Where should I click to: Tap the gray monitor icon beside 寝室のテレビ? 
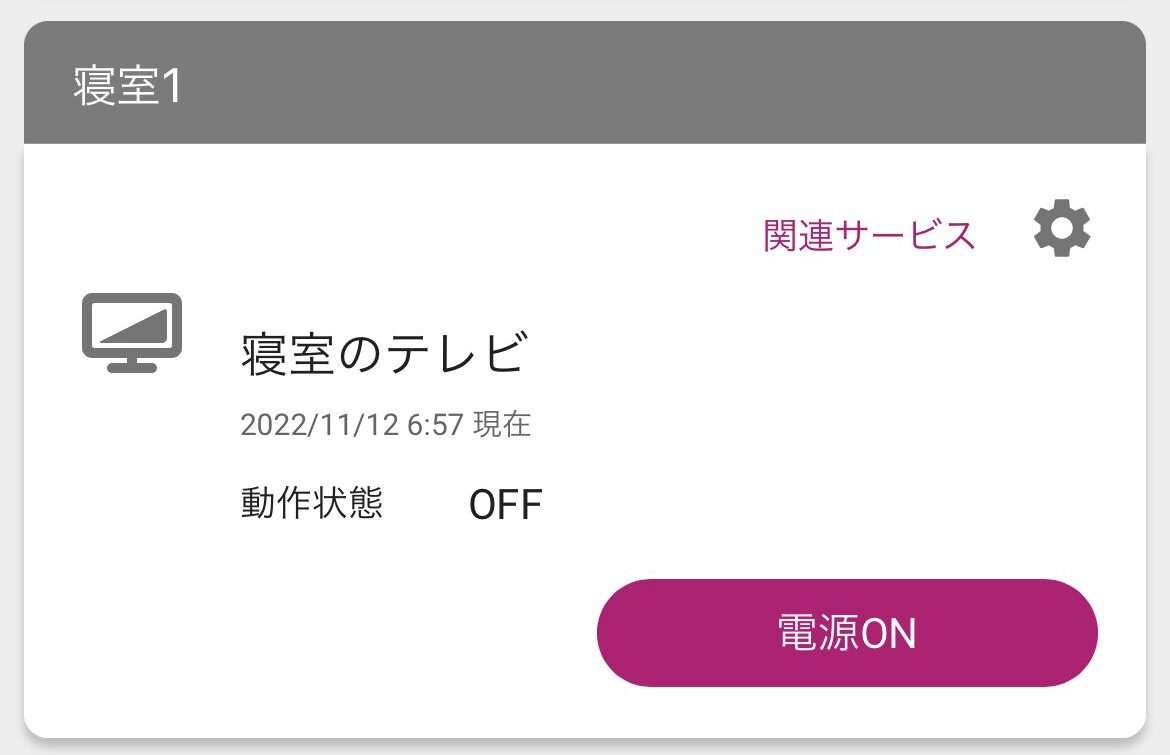(131, 332)
